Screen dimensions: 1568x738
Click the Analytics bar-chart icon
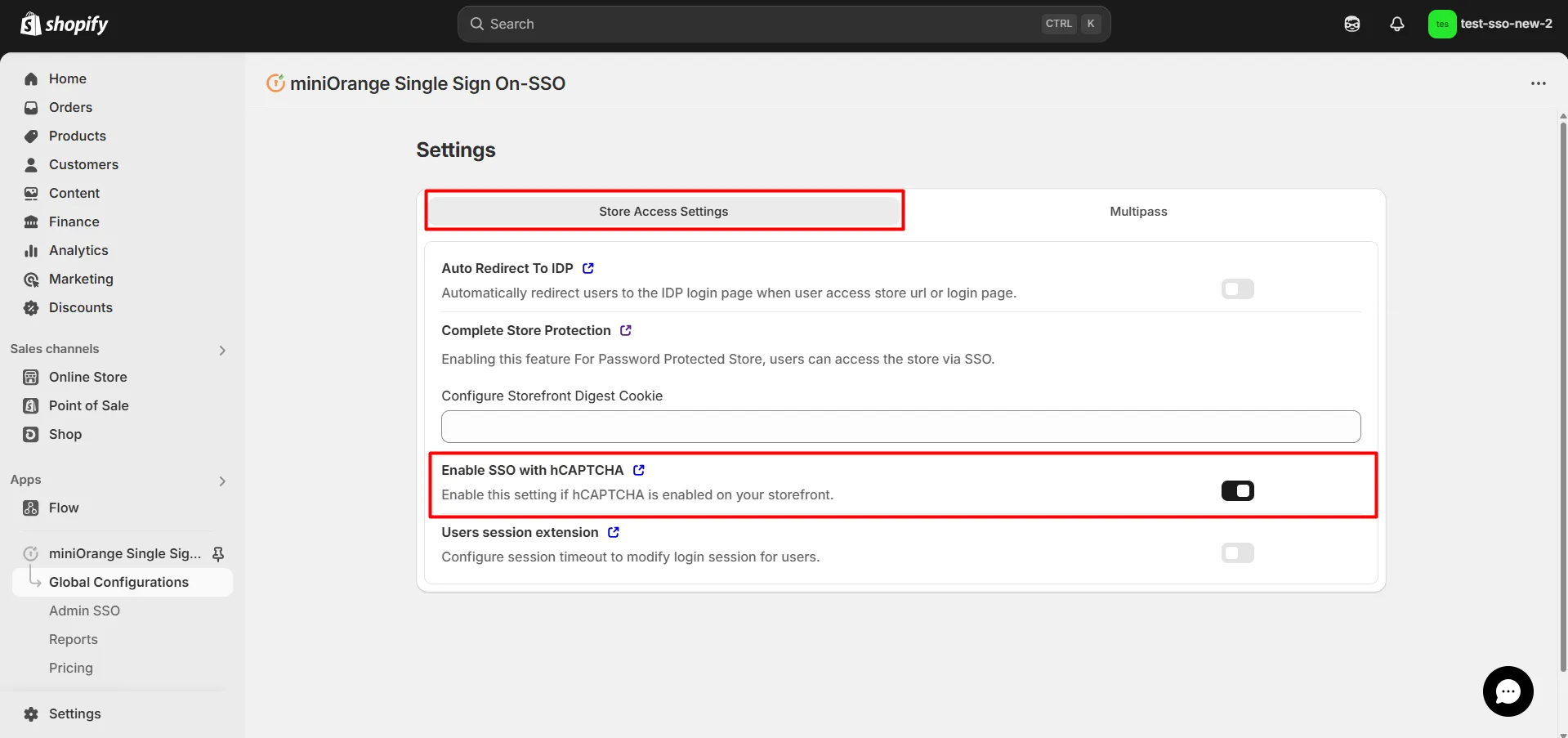coord(31,251)
